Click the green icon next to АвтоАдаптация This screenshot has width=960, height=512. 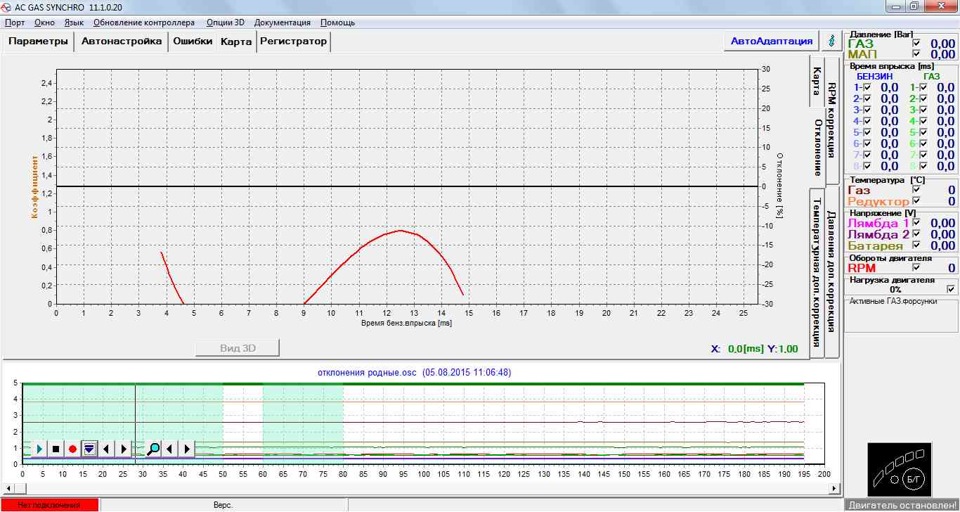[x=831, y=41]
